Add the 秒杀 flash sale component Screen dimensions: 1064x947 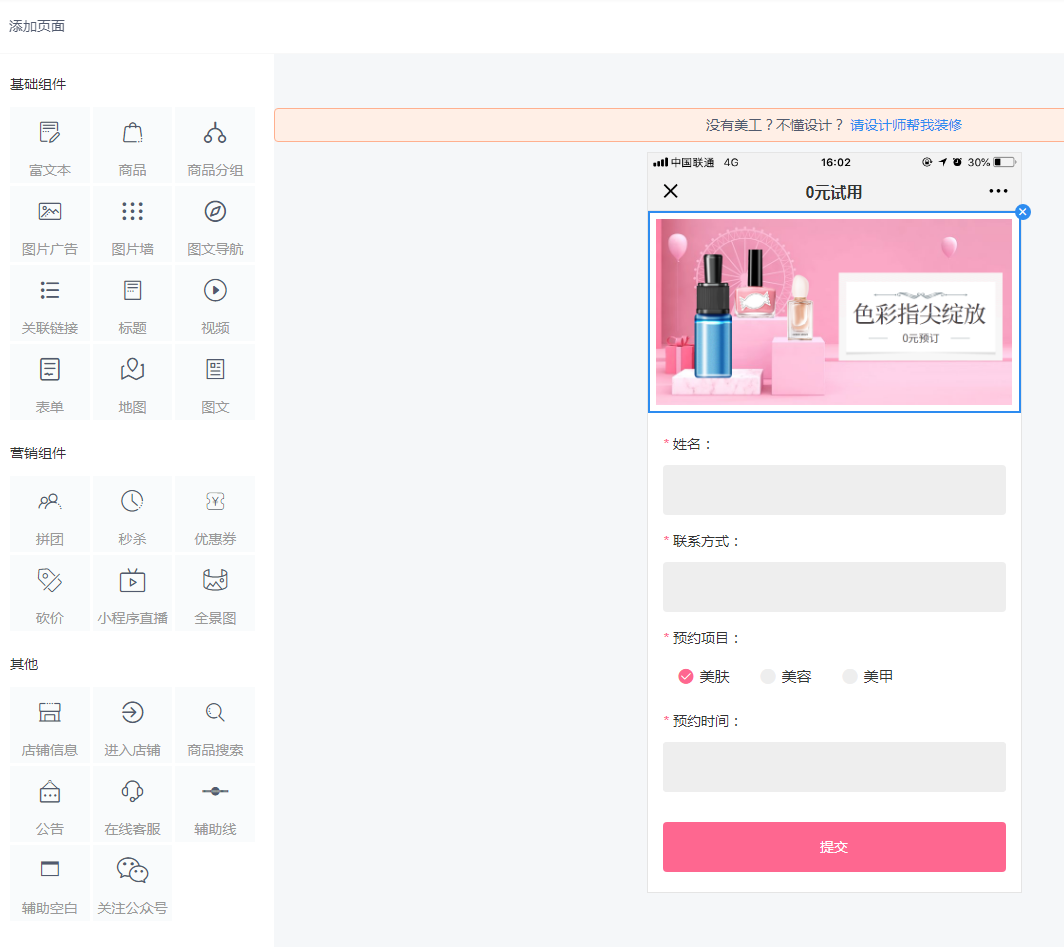click(x=132, y=514)
